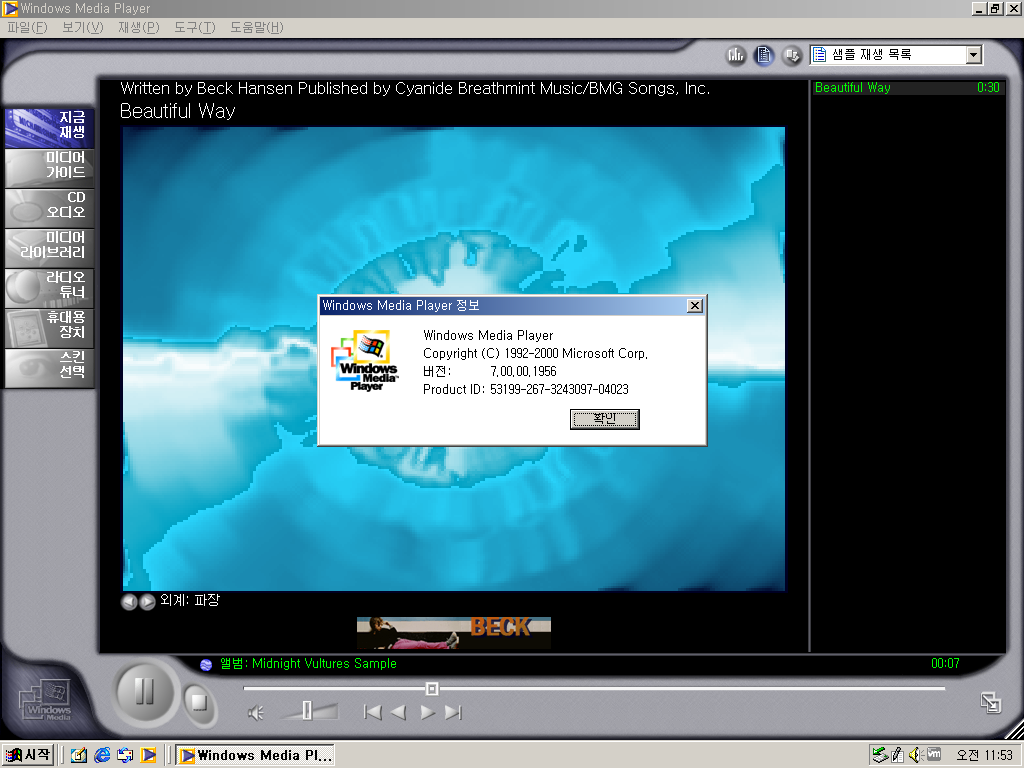Screen dimensions: 1024x768
Task: Click the window resize grip
Action: tap(1014, 729)
